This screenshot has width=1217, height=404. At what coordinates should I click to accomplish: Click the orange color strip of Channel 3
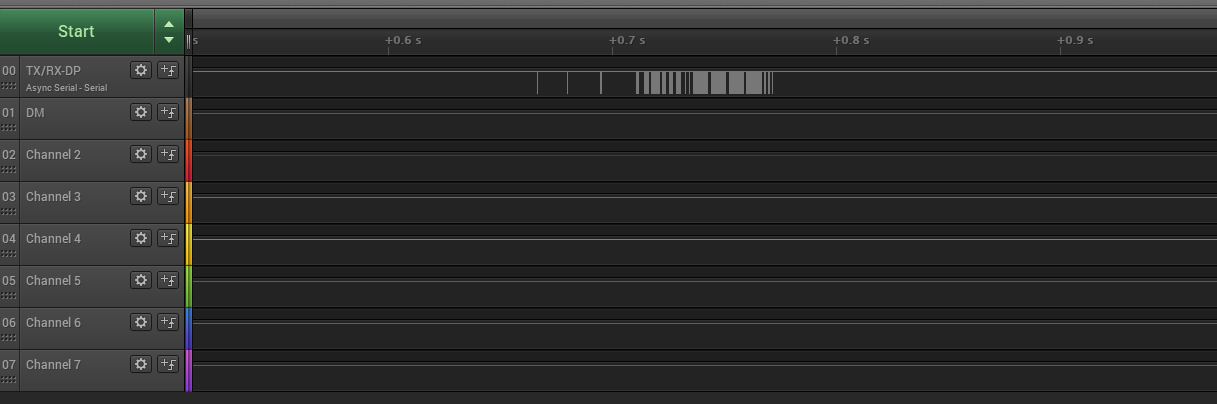(x=188, y=202)
